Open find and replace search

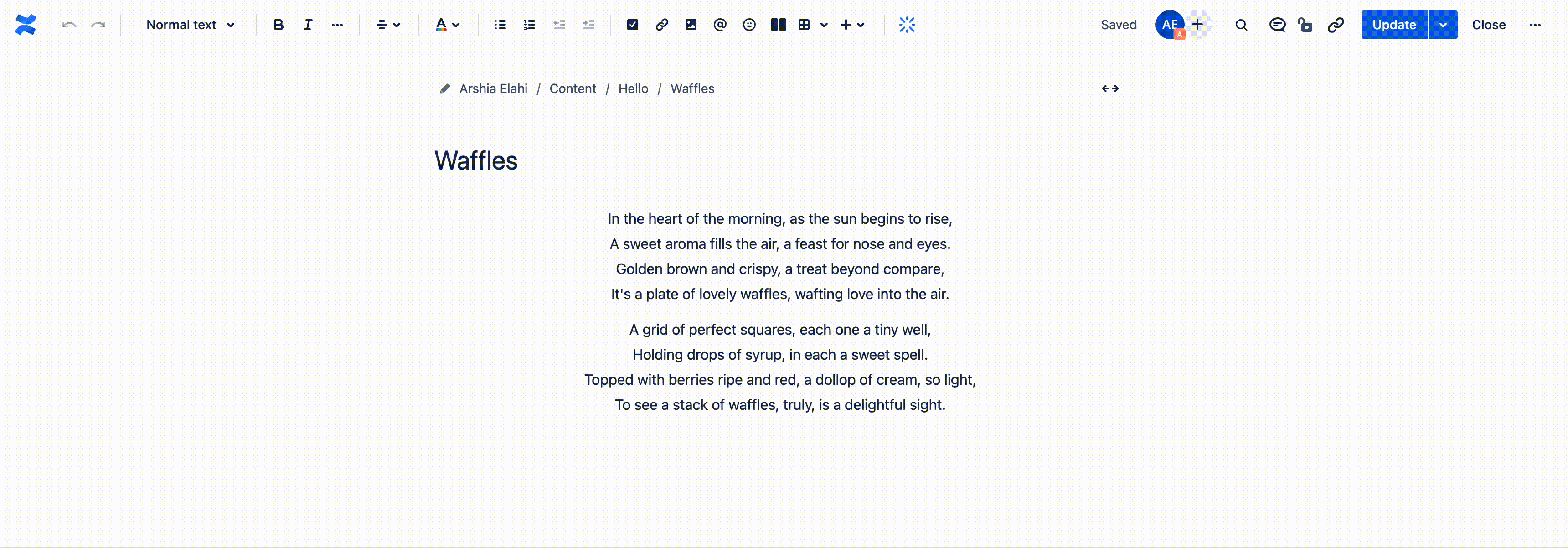1241,25
